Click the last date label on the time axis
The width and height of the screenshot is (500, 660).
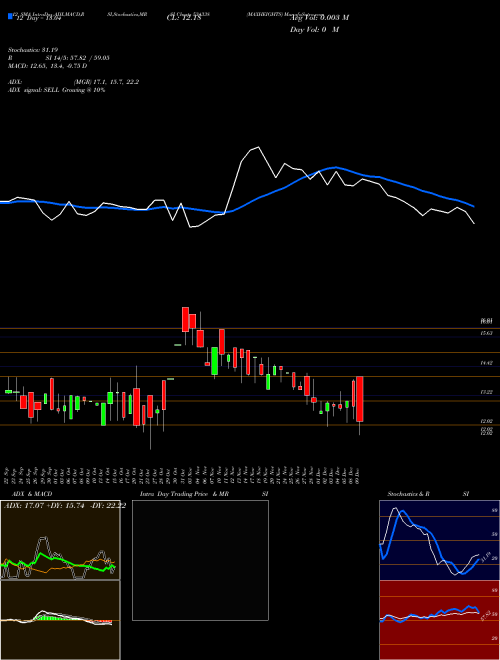coord(357,475)
